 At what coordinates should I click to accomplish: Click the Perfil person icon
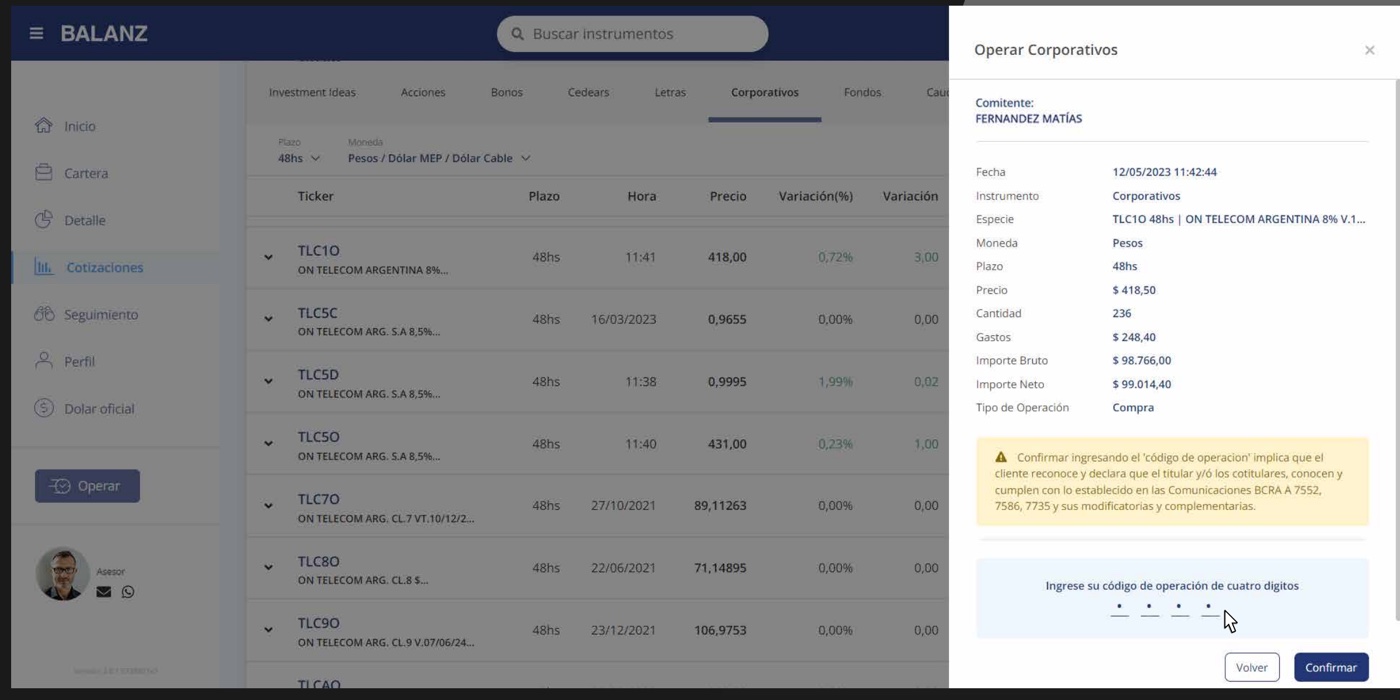click(43, 360)
